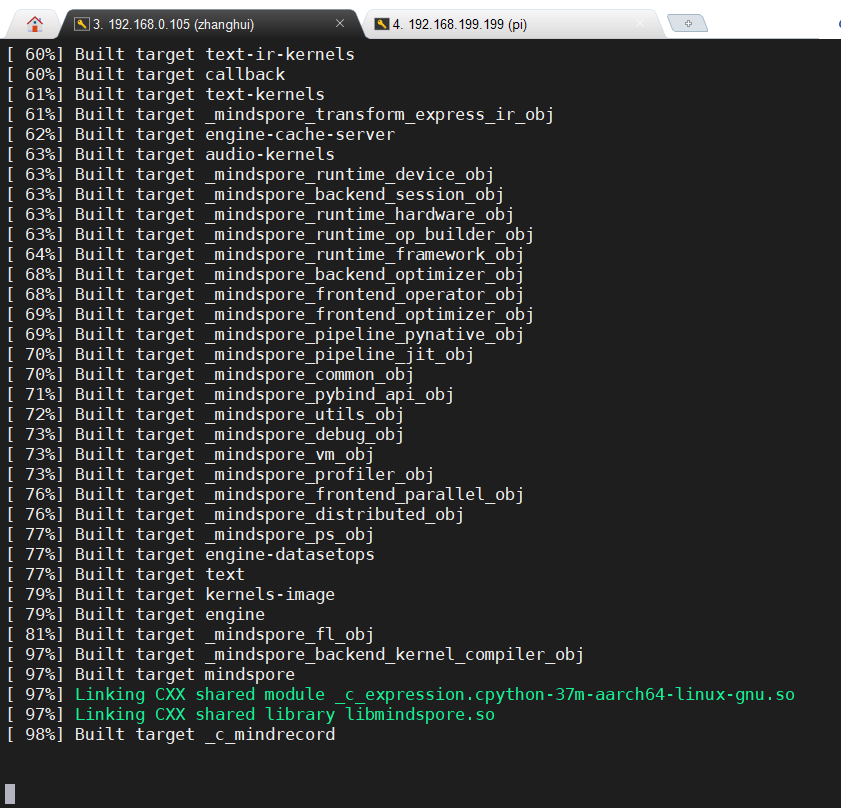Viewport: 841px width, 808px height.
Task: Click the 'text-ir-kernels' build line
Action: click(180, 54)
